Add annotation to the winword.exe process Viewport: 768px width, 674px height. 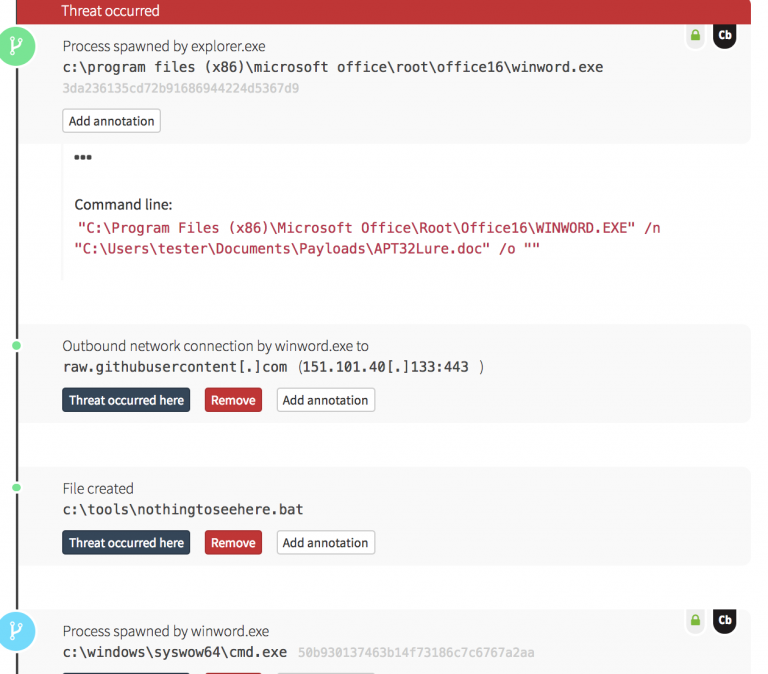pos(111,121)
